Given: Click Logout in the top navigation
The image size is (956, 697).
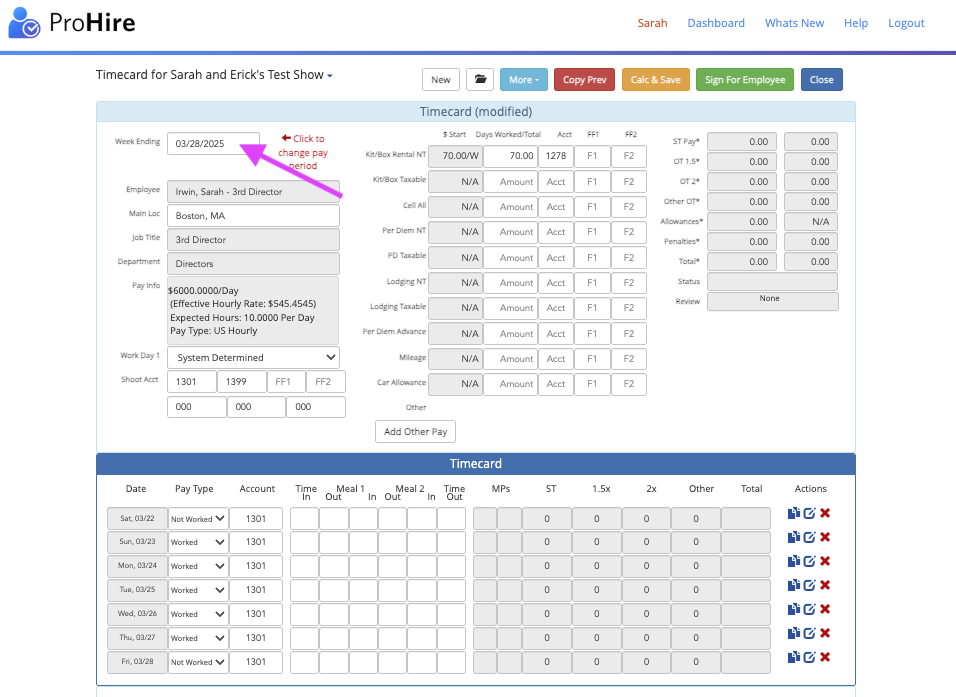Looking at the screenshot, I should coord(906,23).
